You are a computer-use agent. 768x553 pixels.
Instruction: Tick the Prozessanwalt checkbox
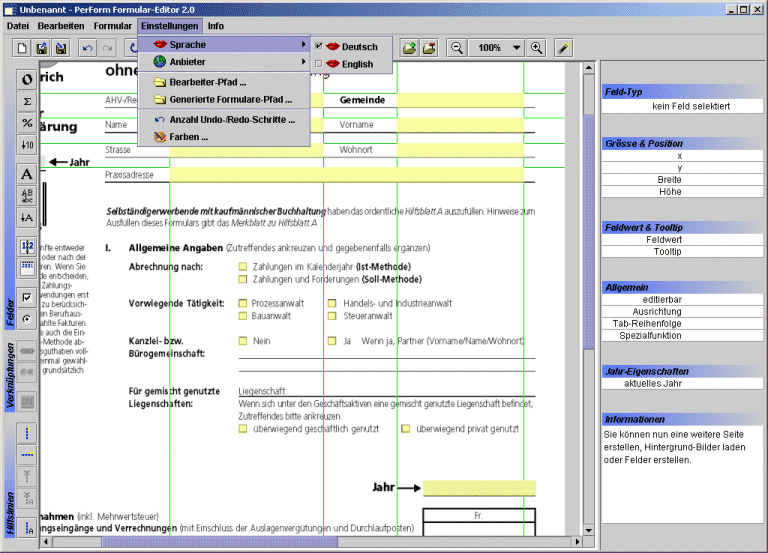click(x=242, y=303)
